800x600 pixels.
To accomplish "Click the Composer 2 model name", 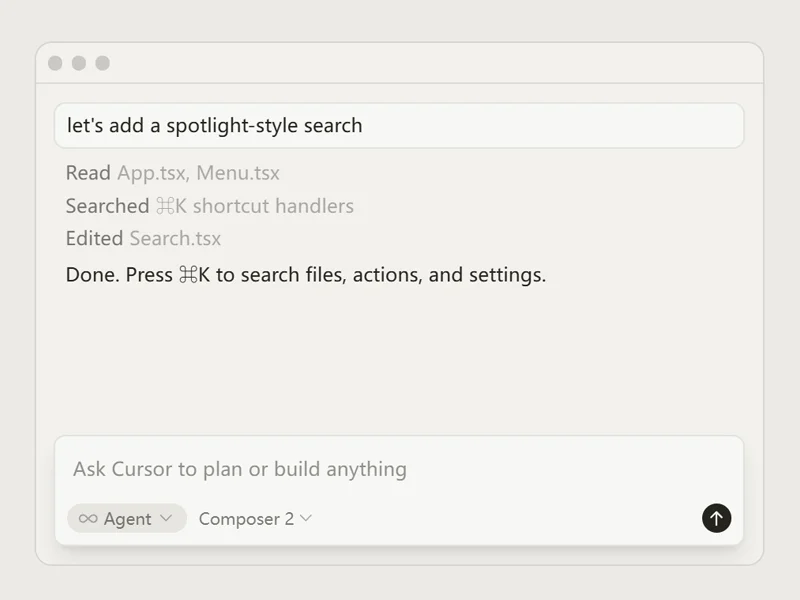I will click(x=246, y=519).
